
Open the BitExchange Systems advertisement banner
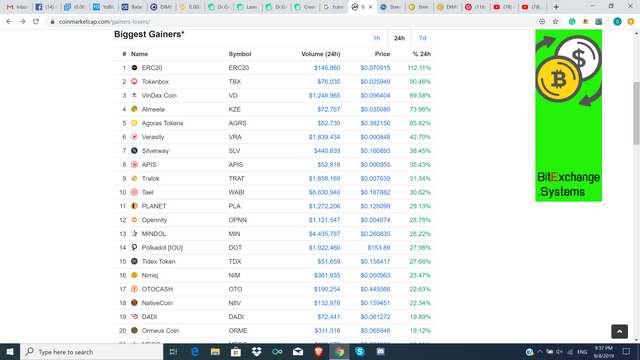(569, 116)
